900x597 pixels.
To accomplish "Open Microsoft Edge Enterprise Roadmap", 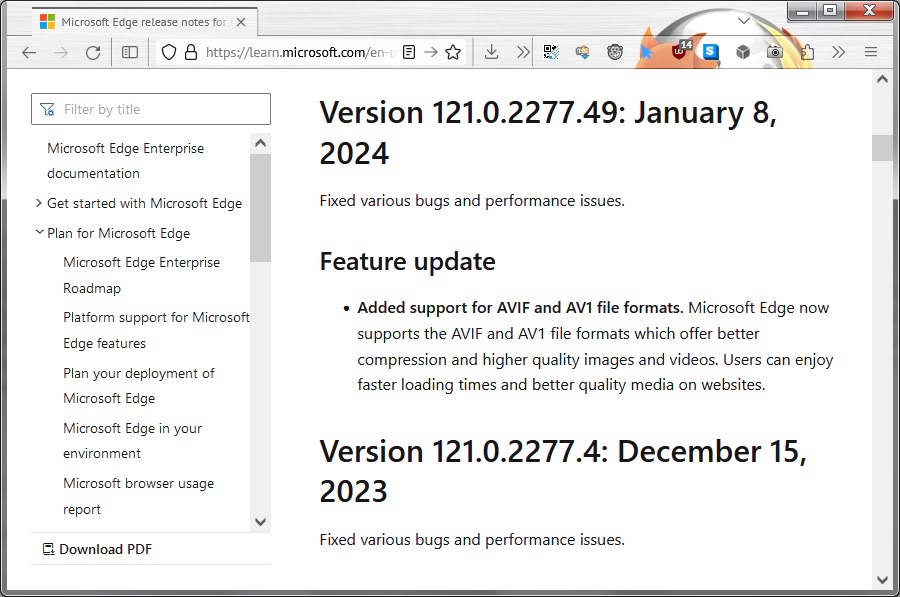I will [x=141, y=275].
